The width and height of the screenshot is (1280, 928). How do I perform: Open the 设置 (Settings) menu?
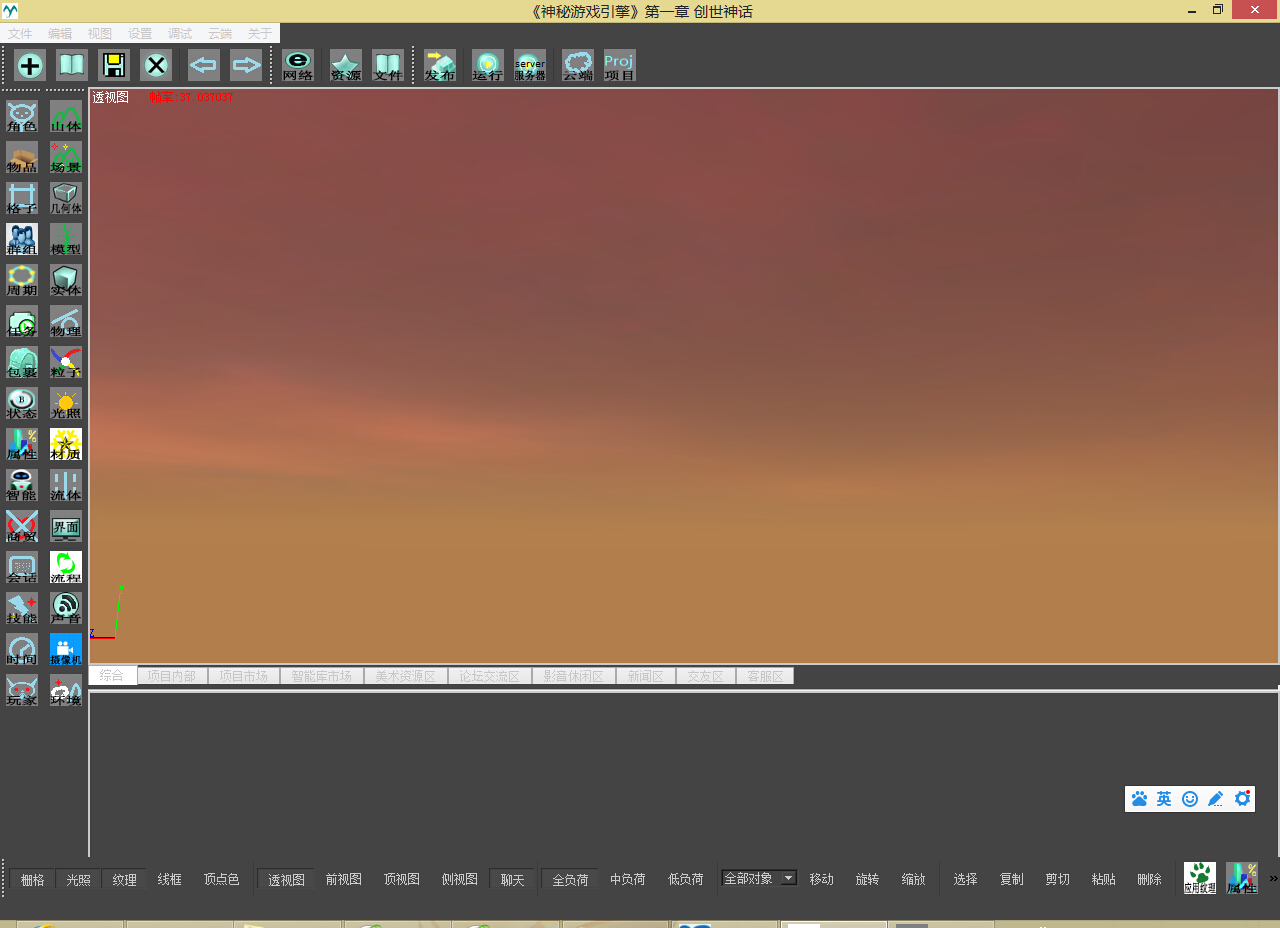point(140,33)
